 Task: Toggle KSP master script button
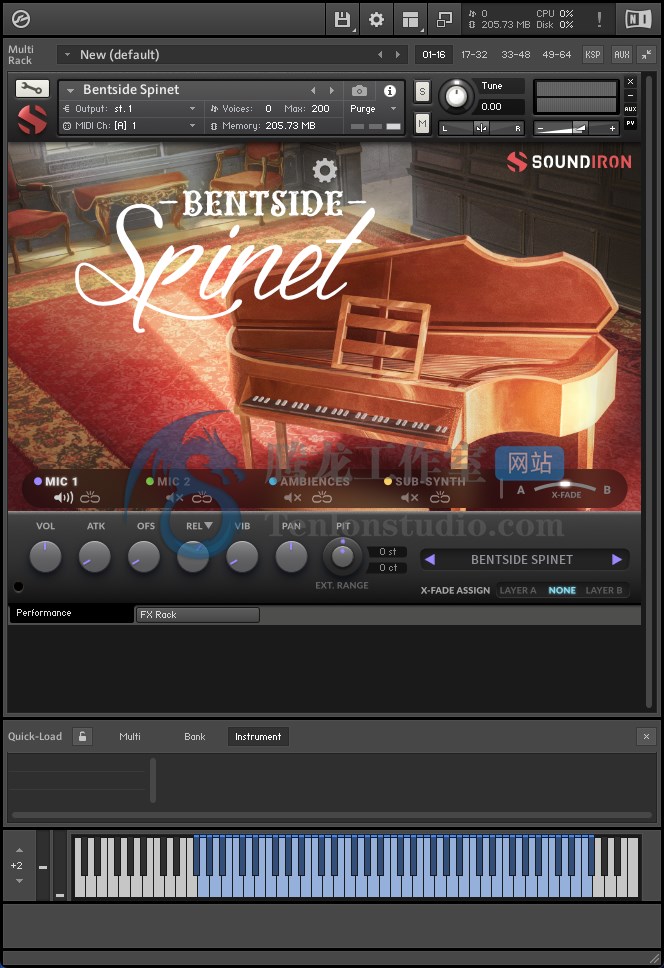coord(592,54)
